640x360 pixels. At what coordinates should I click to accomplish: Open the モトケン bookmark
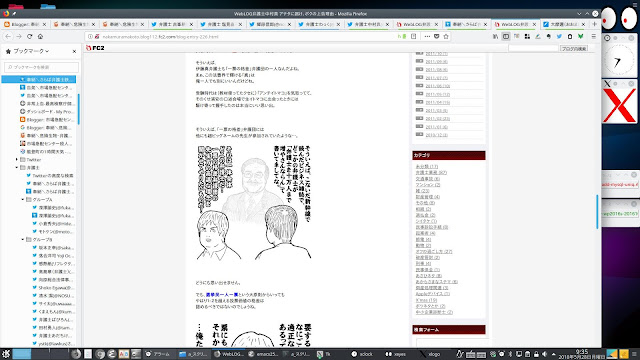(x=53, y=231)
